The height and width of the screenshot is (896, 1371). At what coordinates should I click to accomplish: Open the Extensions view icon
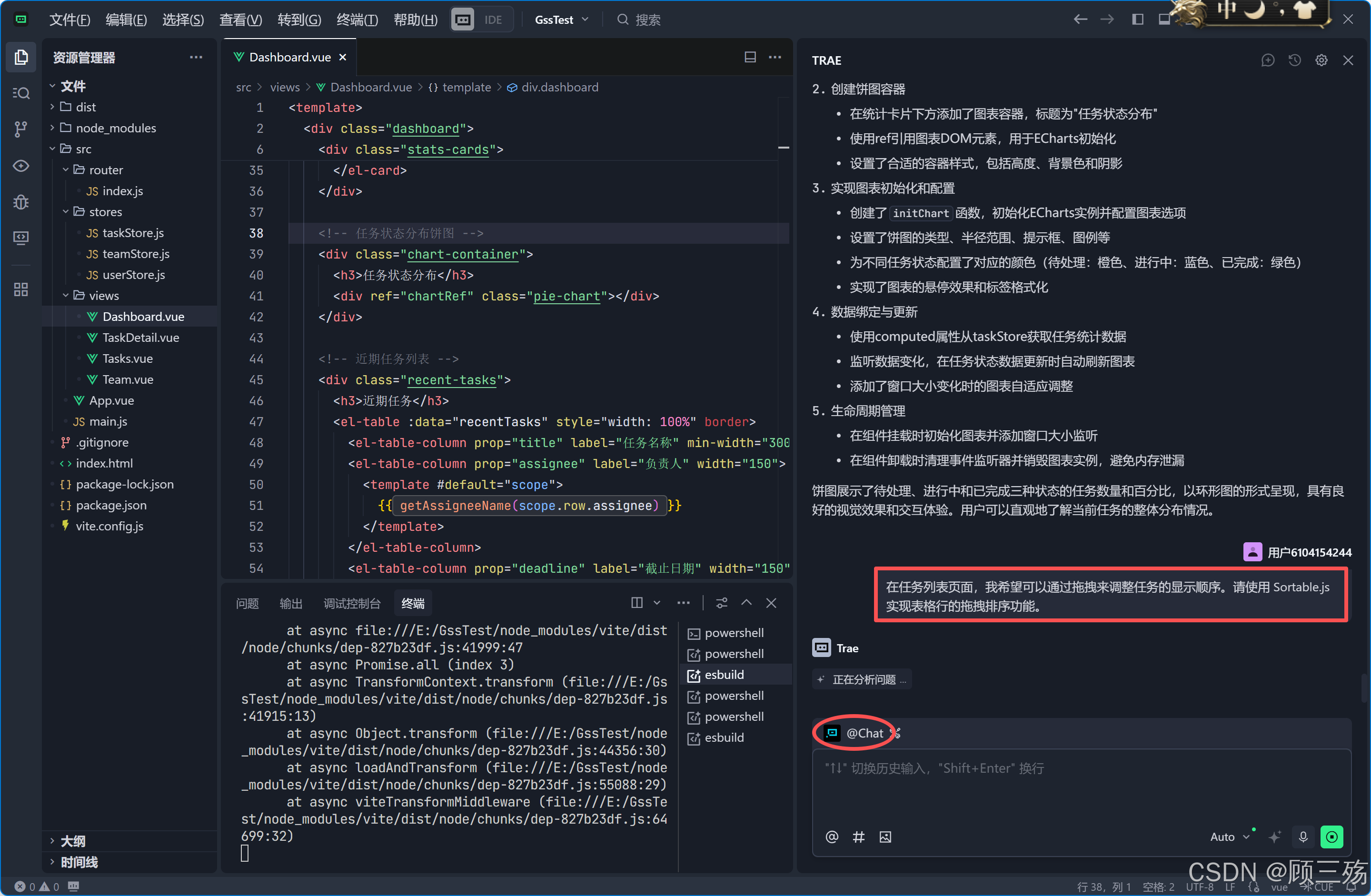click(21, 289)
